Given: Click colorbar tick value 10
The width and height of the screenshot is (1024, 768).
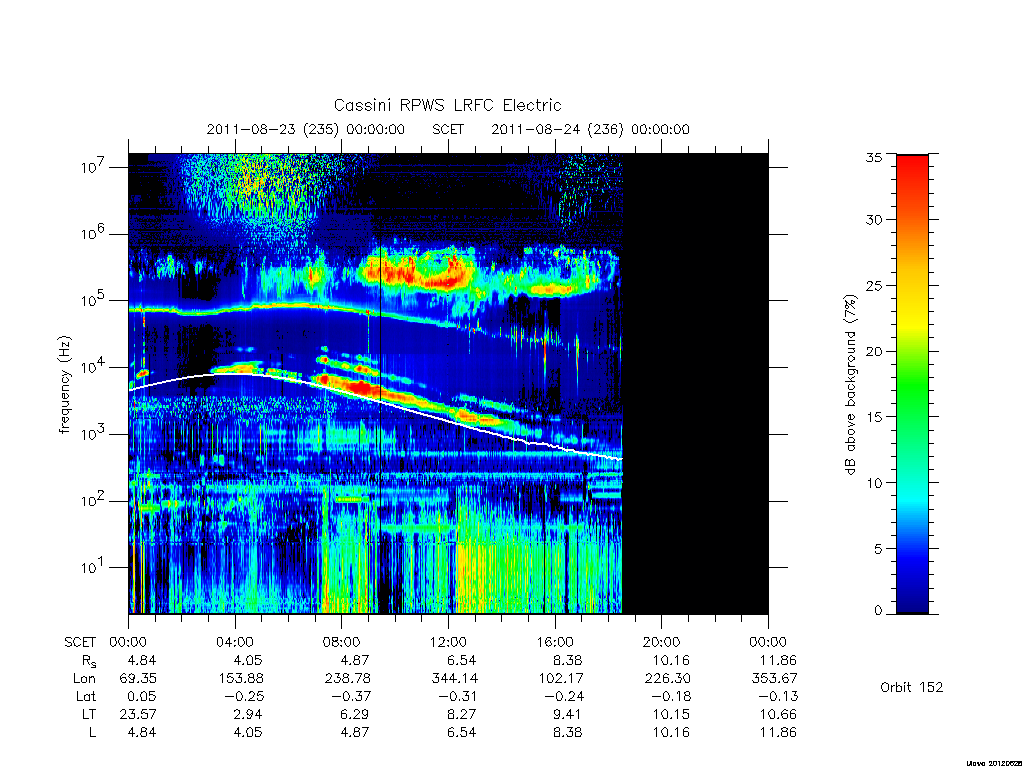Looking at the screenshot, I should 874,483.
